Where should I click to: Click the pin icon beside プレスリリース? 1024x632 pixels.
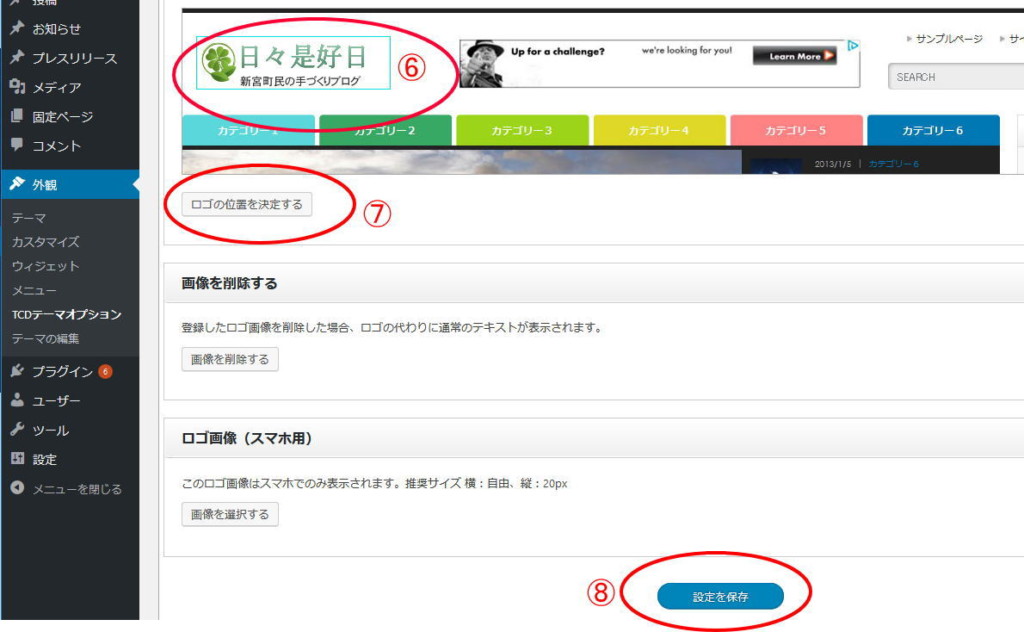tap(17, 57)
